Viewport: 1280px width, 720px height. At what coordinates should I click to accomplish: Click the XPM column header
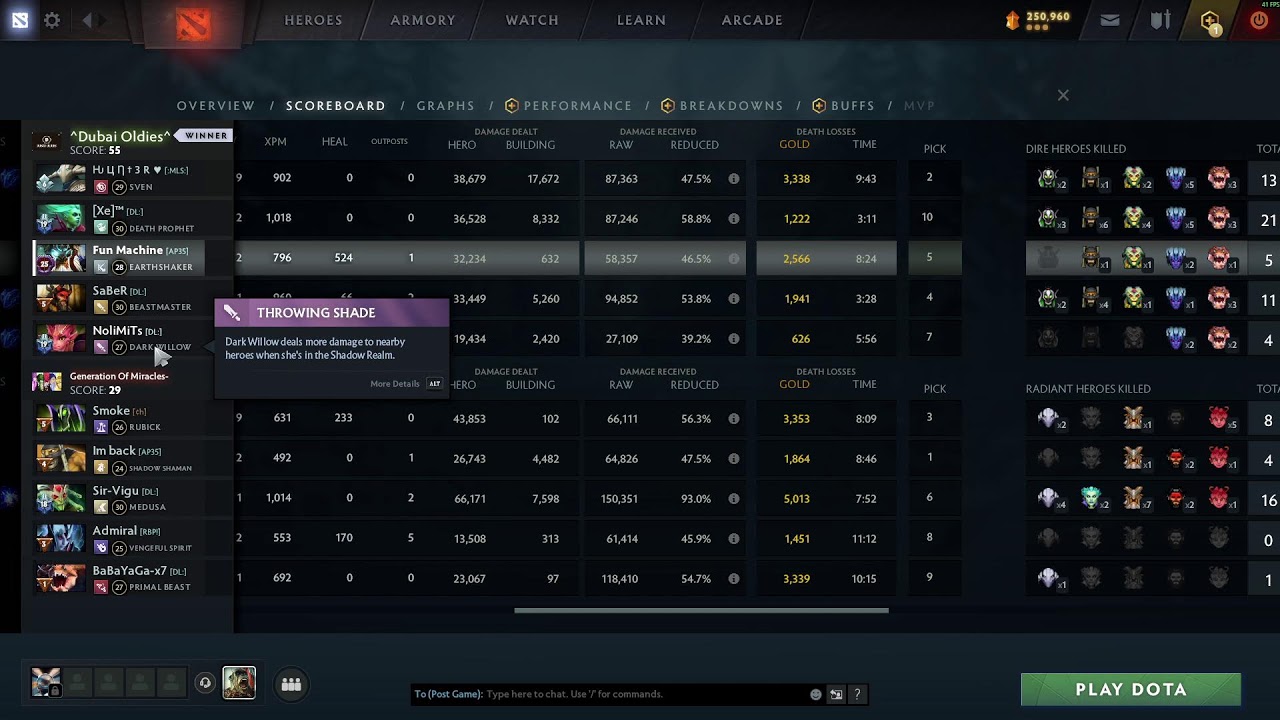point(276,142)
